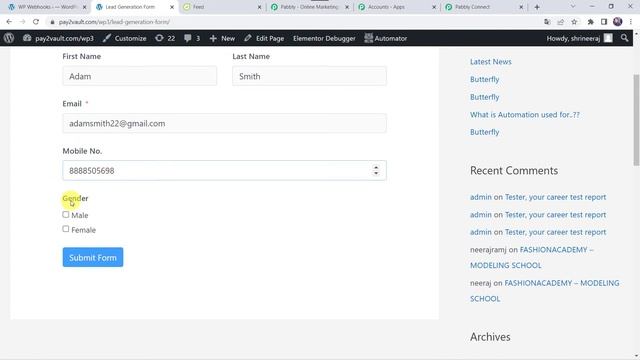This screenshot has width=640, height=360.
Task: Click the Mobile No. input field
Action: click(224, 171)
